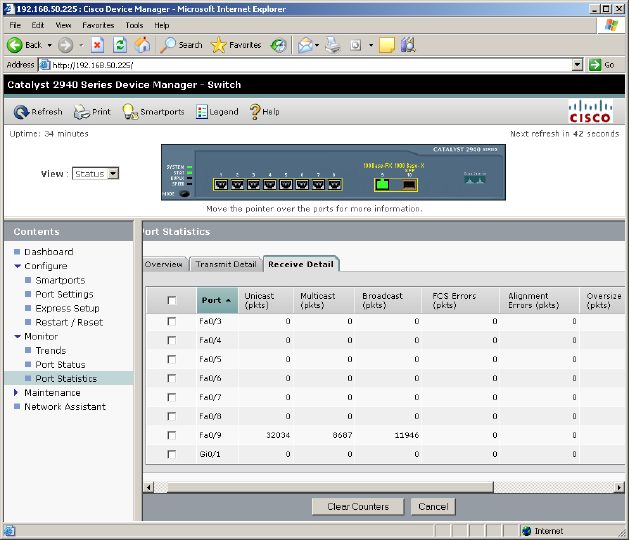The image size is (629, 540).
Task: Open Express Setup in Contents
Action: pos(67,309)
